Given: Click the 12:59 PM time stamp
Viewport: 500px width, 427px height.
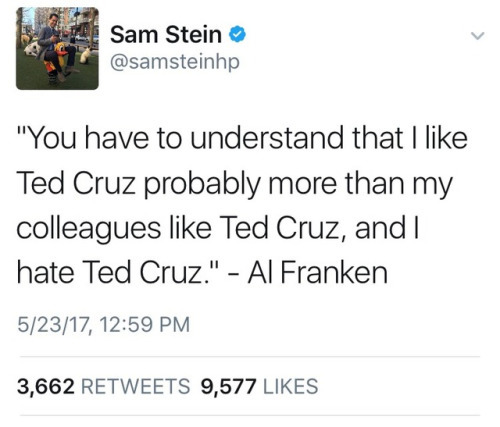Looking at the screenshot, I should [144, 325].
